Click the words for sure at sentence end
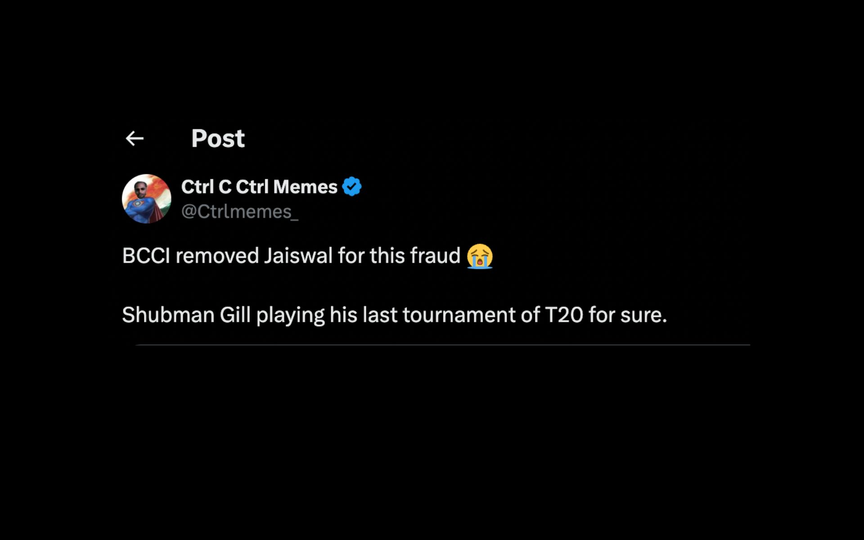 [628, 315]
